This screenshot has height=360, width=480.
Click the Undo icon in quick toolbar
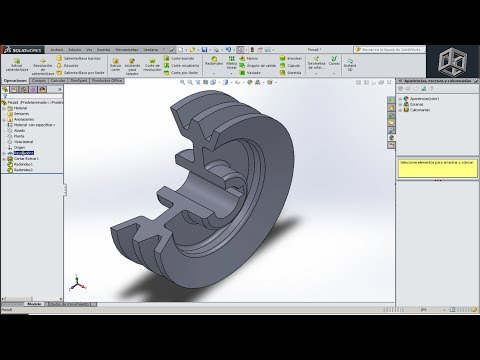[228, 50]
